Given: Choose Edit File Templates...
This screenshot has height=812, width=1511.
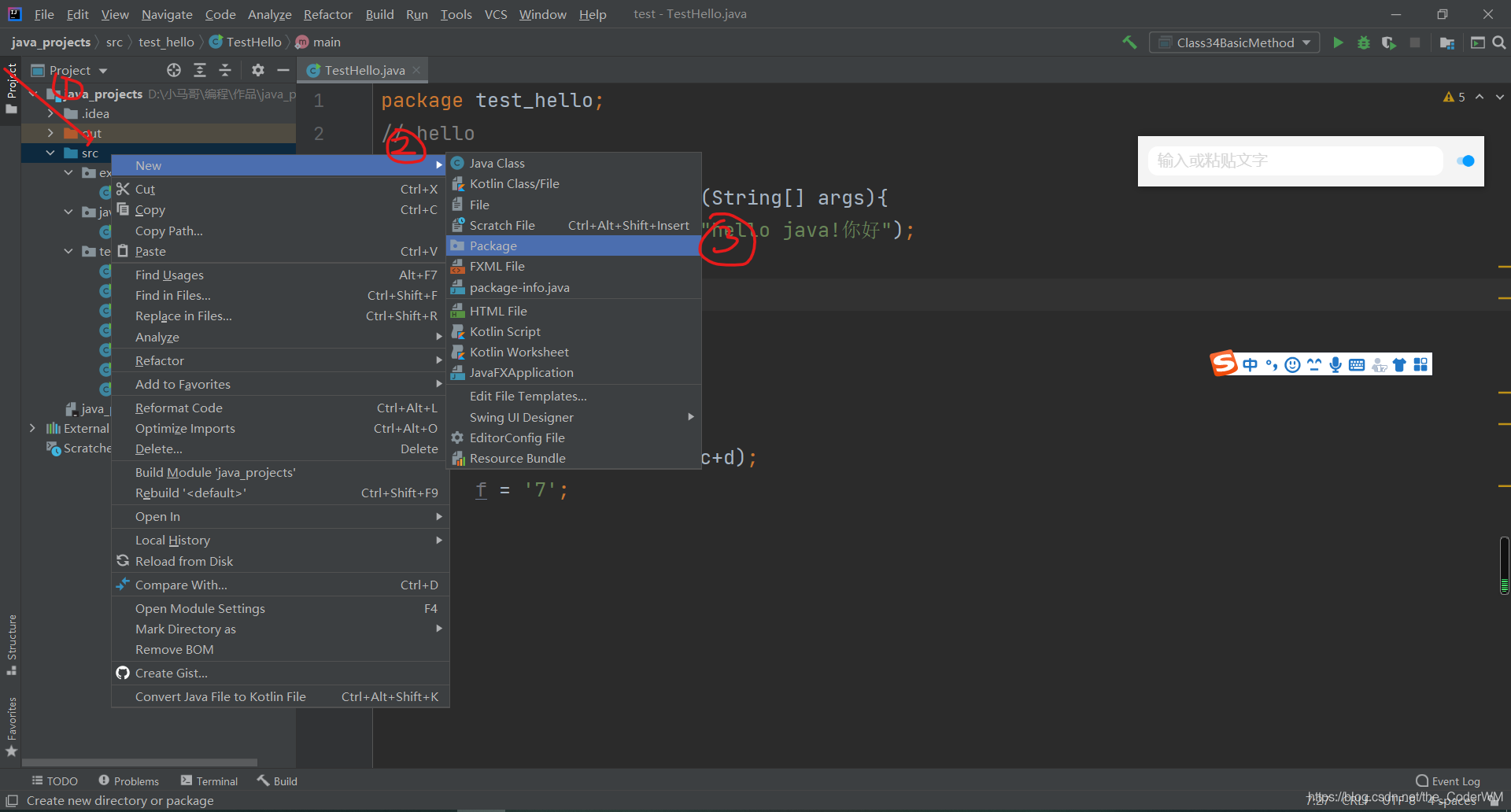Looking at the screenshot, I should coord(574,396).
